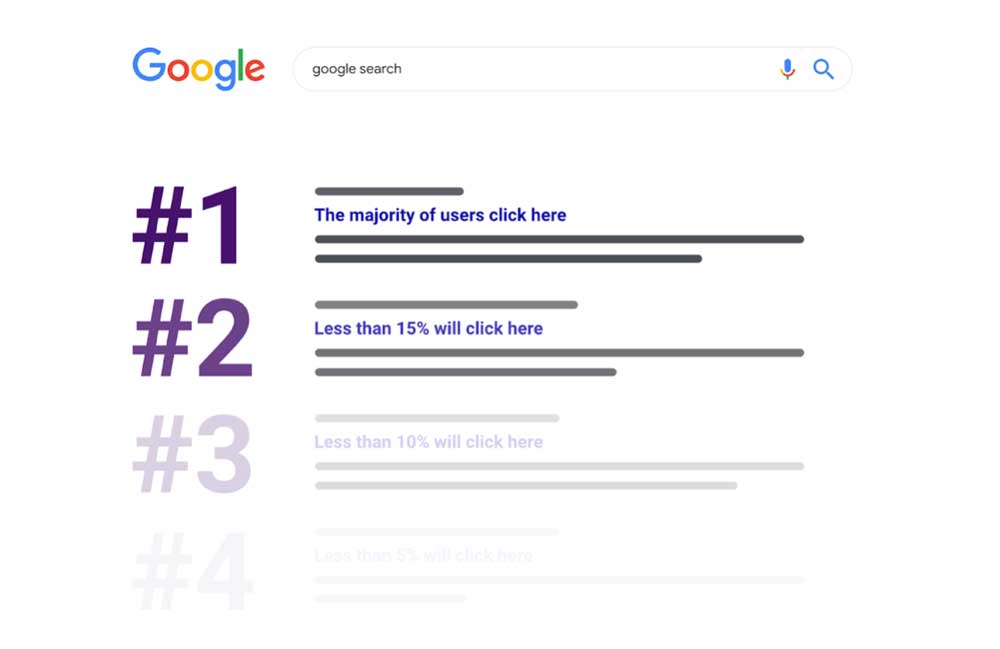Viewport: 1000px width, 649px height.
Task: Click the short URL bar above first result
Action: click(x=389, y=191)
